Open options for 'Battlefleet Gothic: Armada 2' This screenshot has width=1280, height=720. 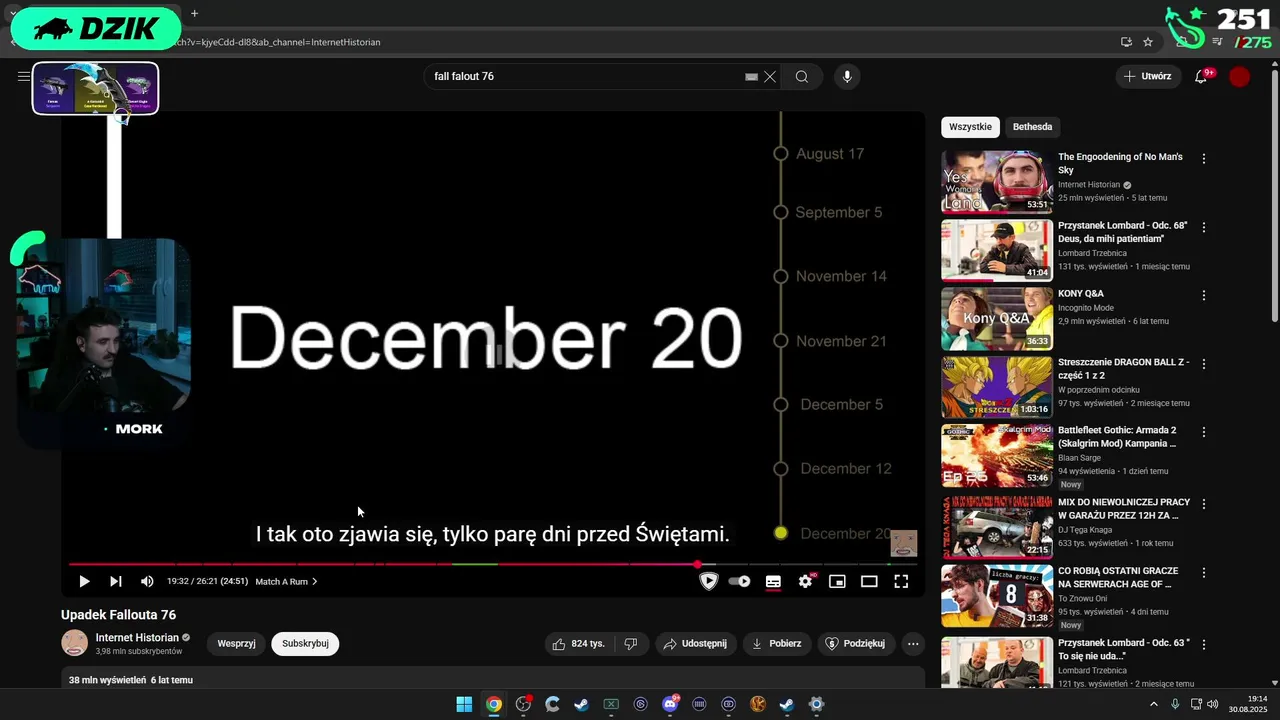(x=1204, y=432)
